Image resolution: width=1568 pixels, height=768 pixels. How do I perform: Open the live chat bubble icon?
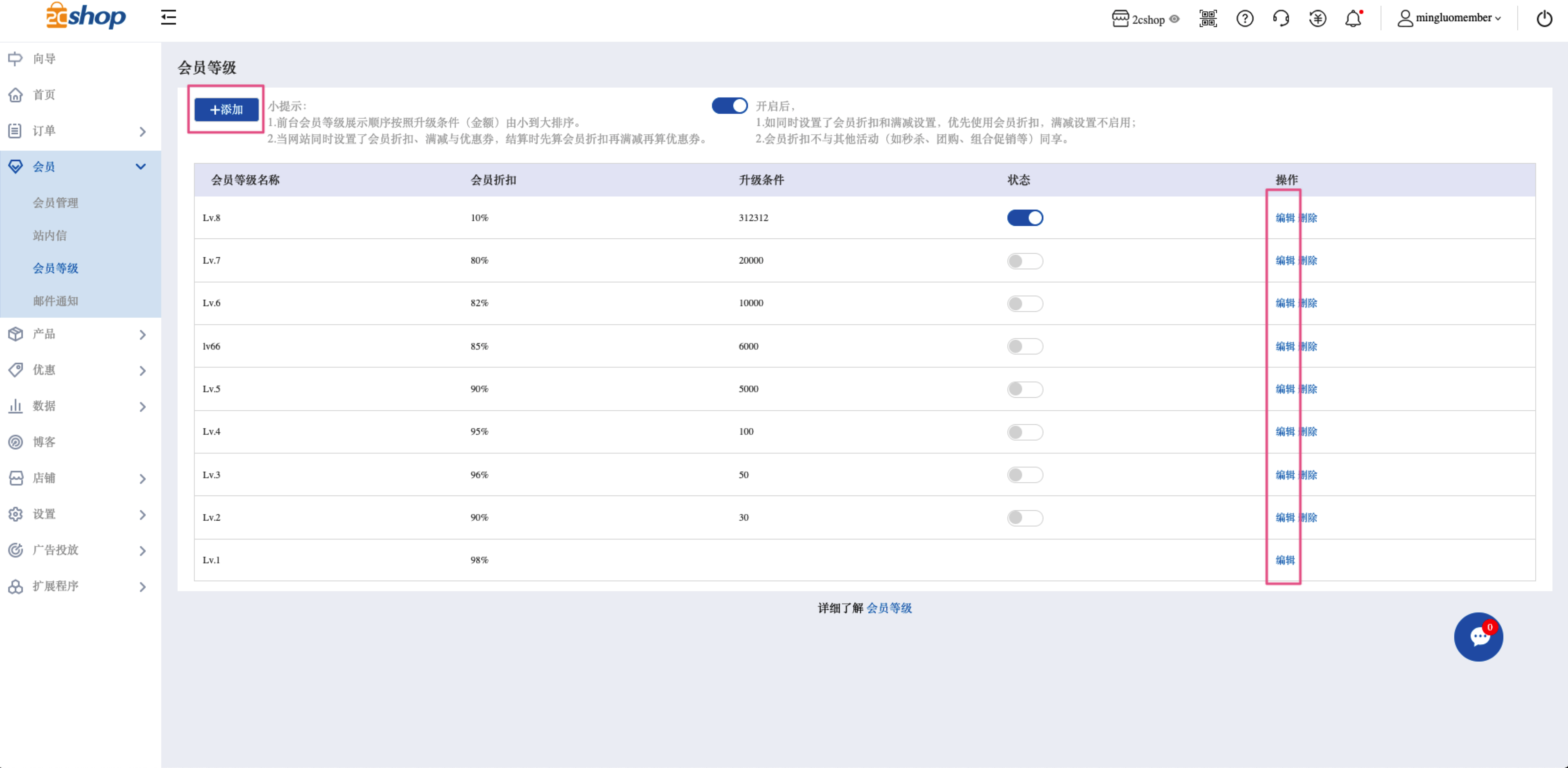[x=1478, y=637]
